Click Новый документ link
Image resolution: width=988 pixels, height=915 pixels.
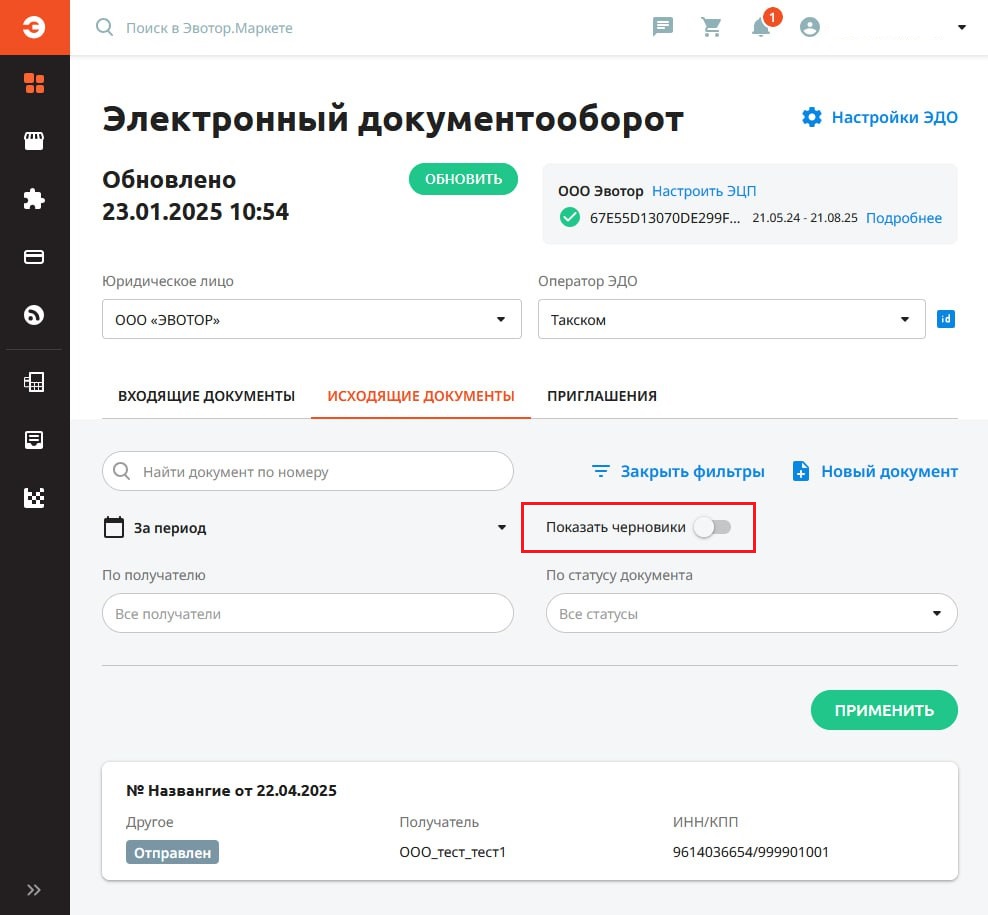(x=889, y=471)
